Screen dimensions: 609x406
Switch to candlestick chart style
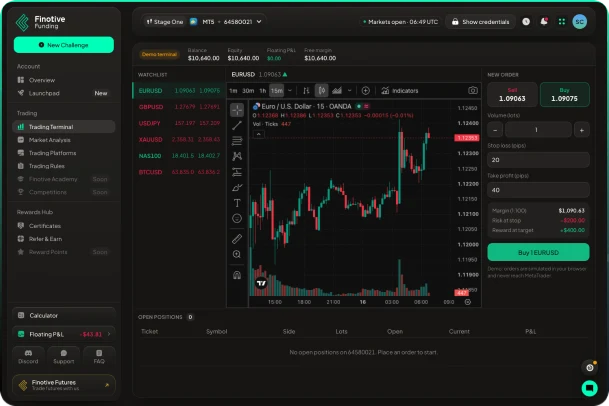[x=322, y=91]
